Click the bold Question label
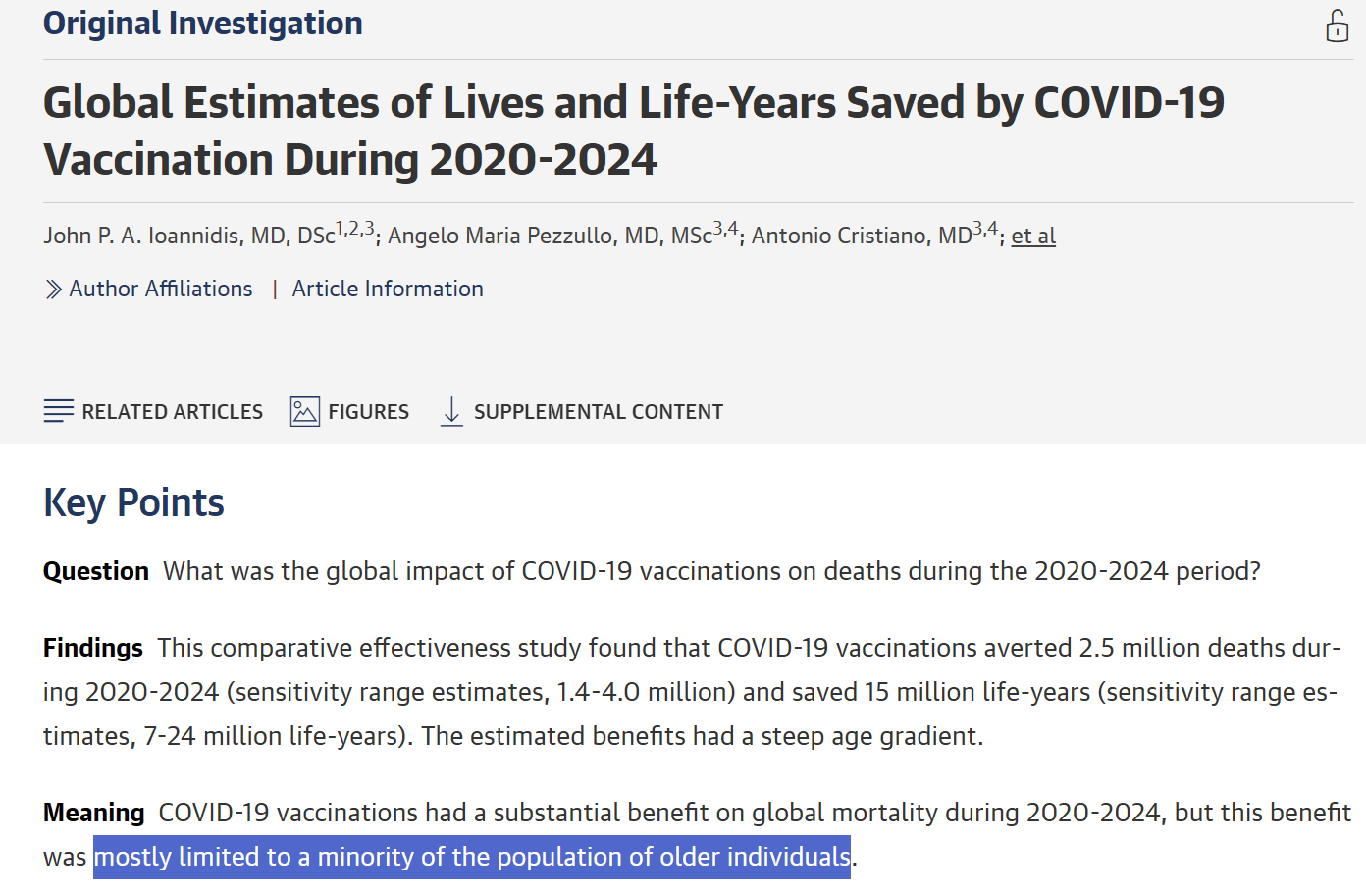The height and width of the screenshot is (896, 1366). 96,571
